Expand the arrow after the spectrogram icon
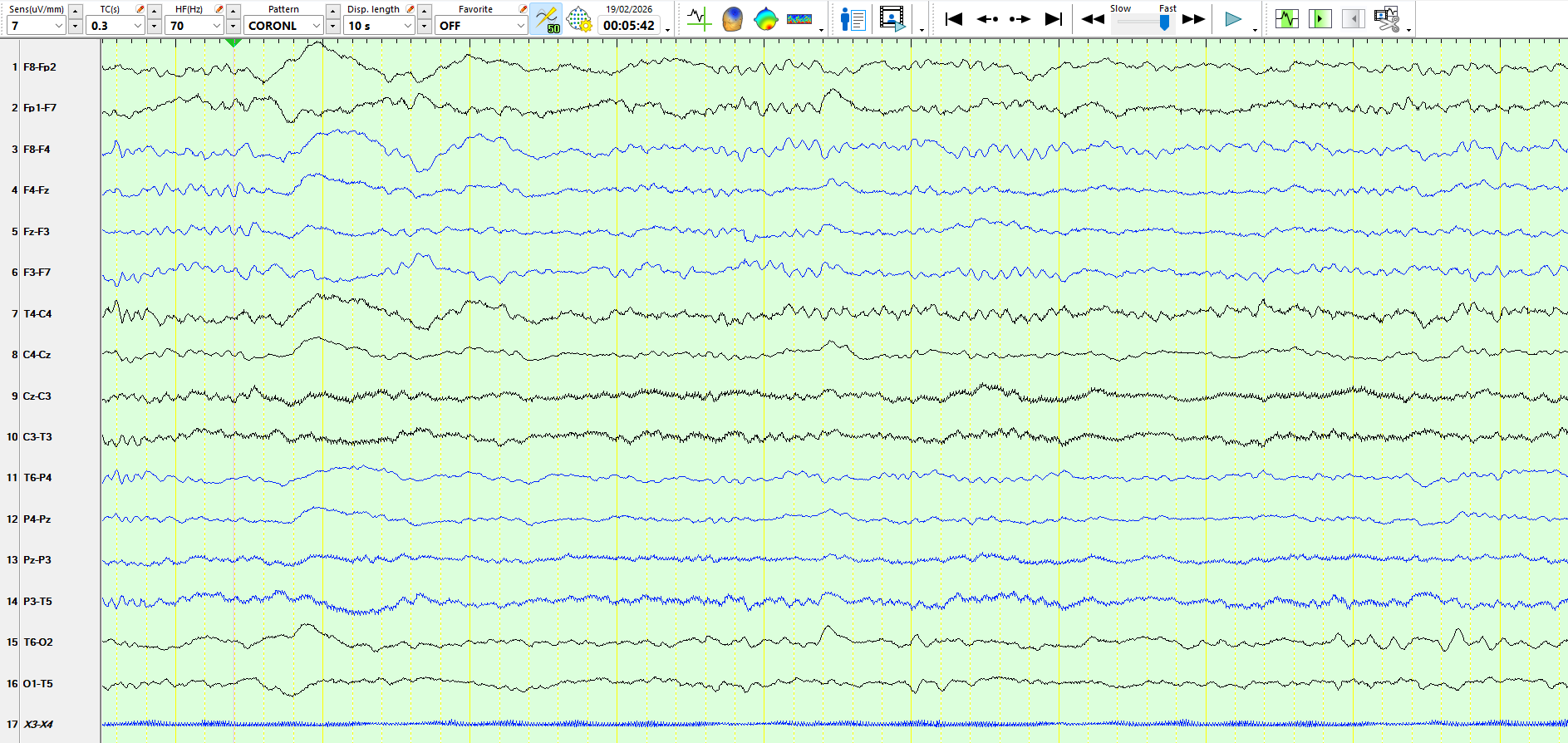The width and height of the screenshot is (1568, 743). (x=821, y=30)
